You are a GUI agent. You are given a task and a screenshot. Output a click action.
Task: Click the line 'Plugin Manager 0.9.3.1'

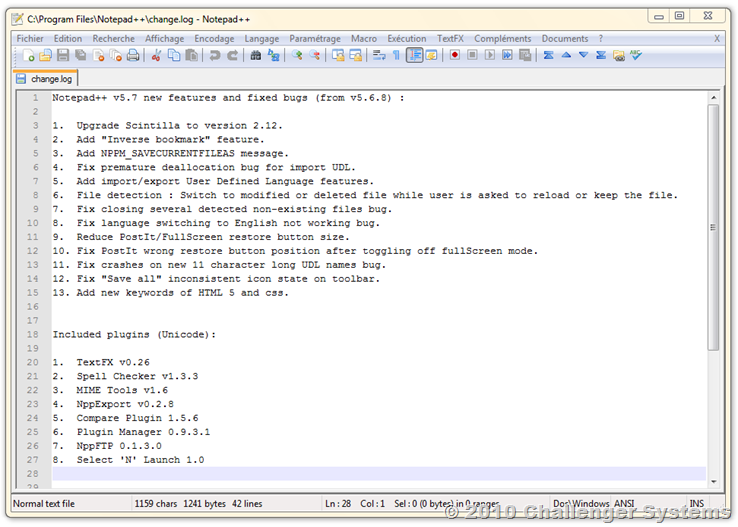click(144, 432)
